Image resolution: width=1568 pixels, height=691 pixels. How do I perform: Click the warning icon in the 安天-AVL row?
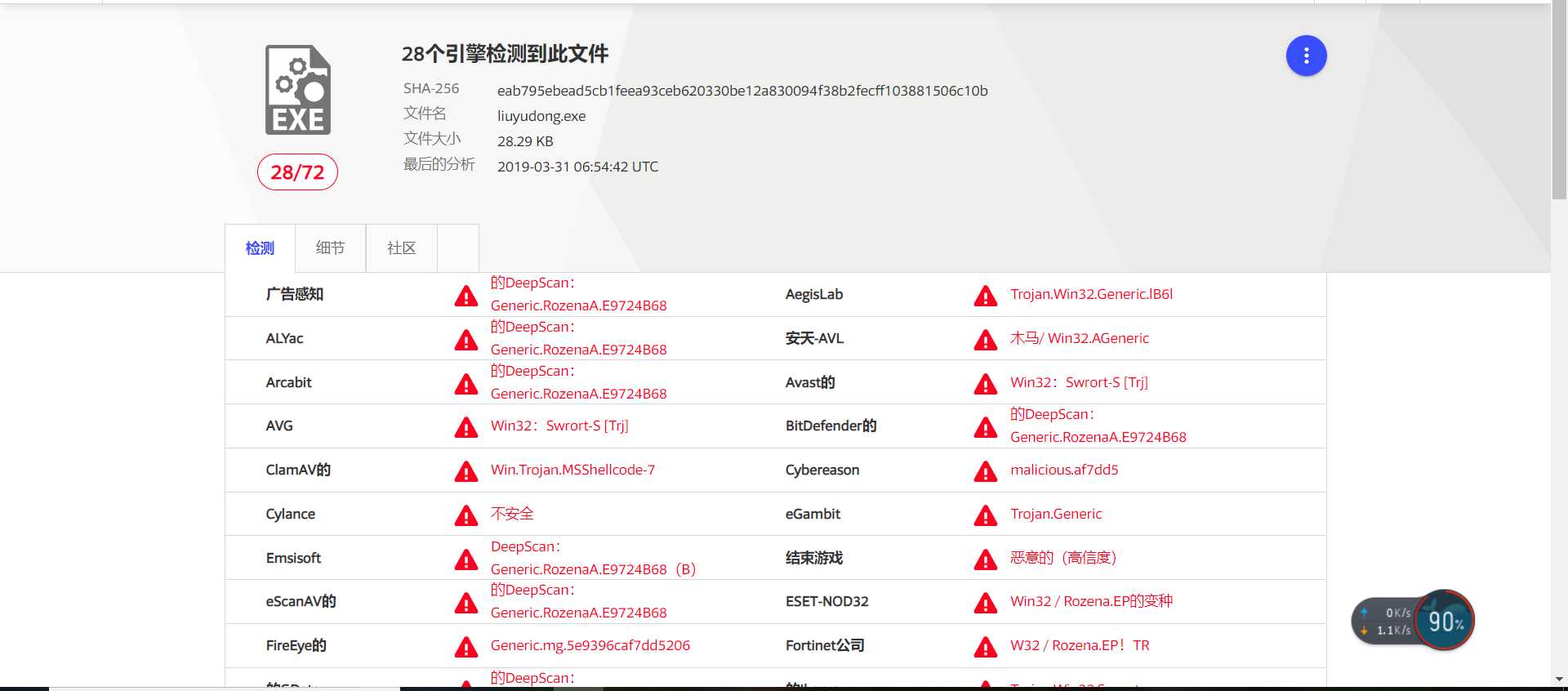(986, 340)
